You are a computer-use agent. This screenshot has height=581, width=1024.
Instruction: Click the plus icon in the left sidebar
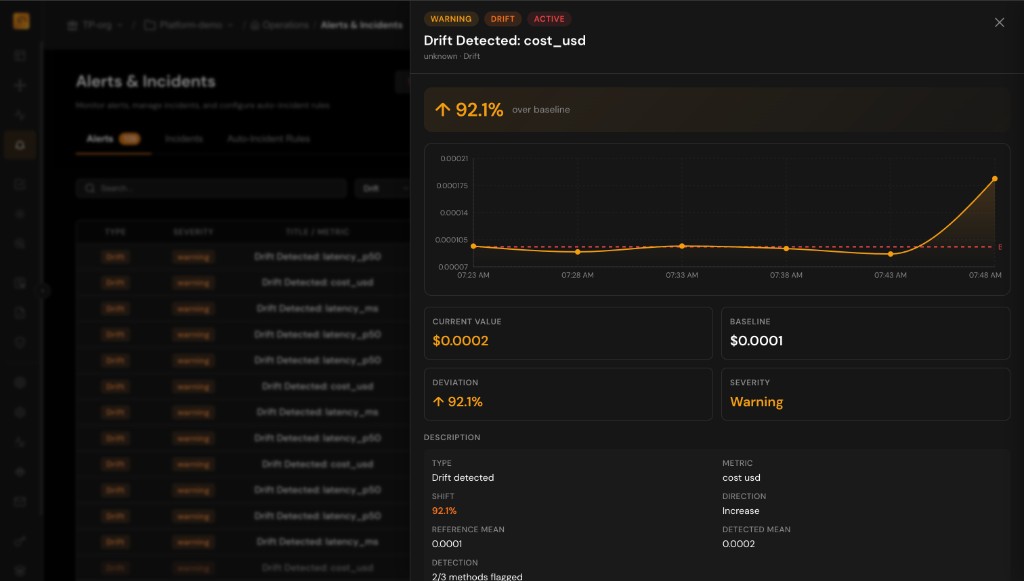point(20,86)
